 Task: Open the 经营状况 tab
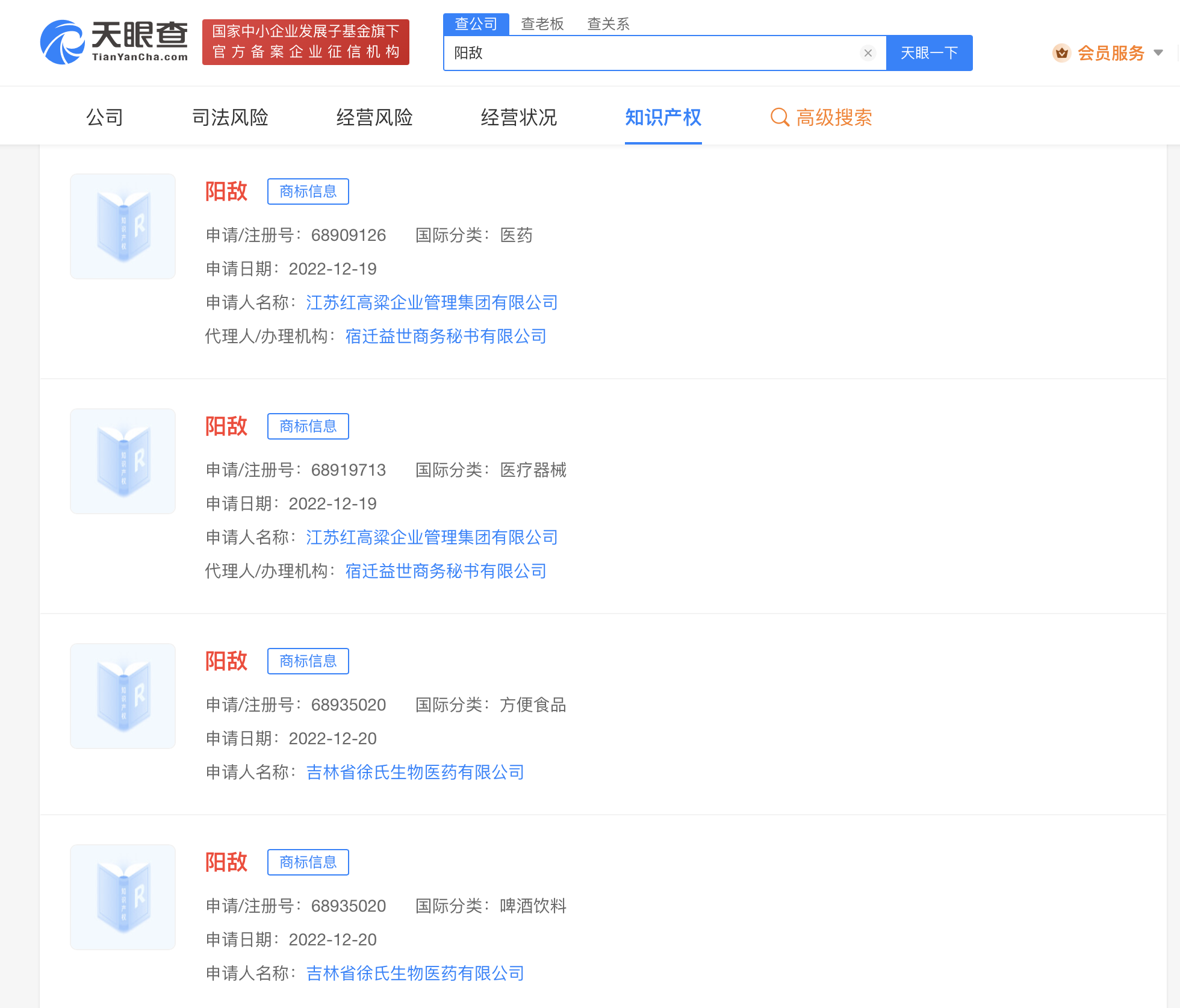[519, 117]
